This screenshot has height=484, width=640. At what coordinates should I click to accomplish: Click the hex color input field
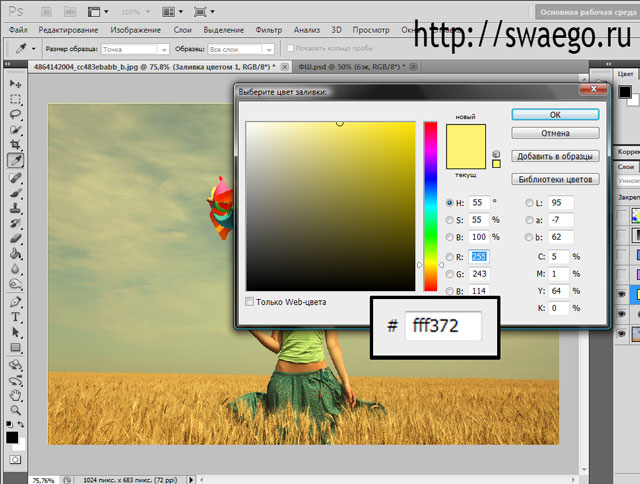click(443, 326)
